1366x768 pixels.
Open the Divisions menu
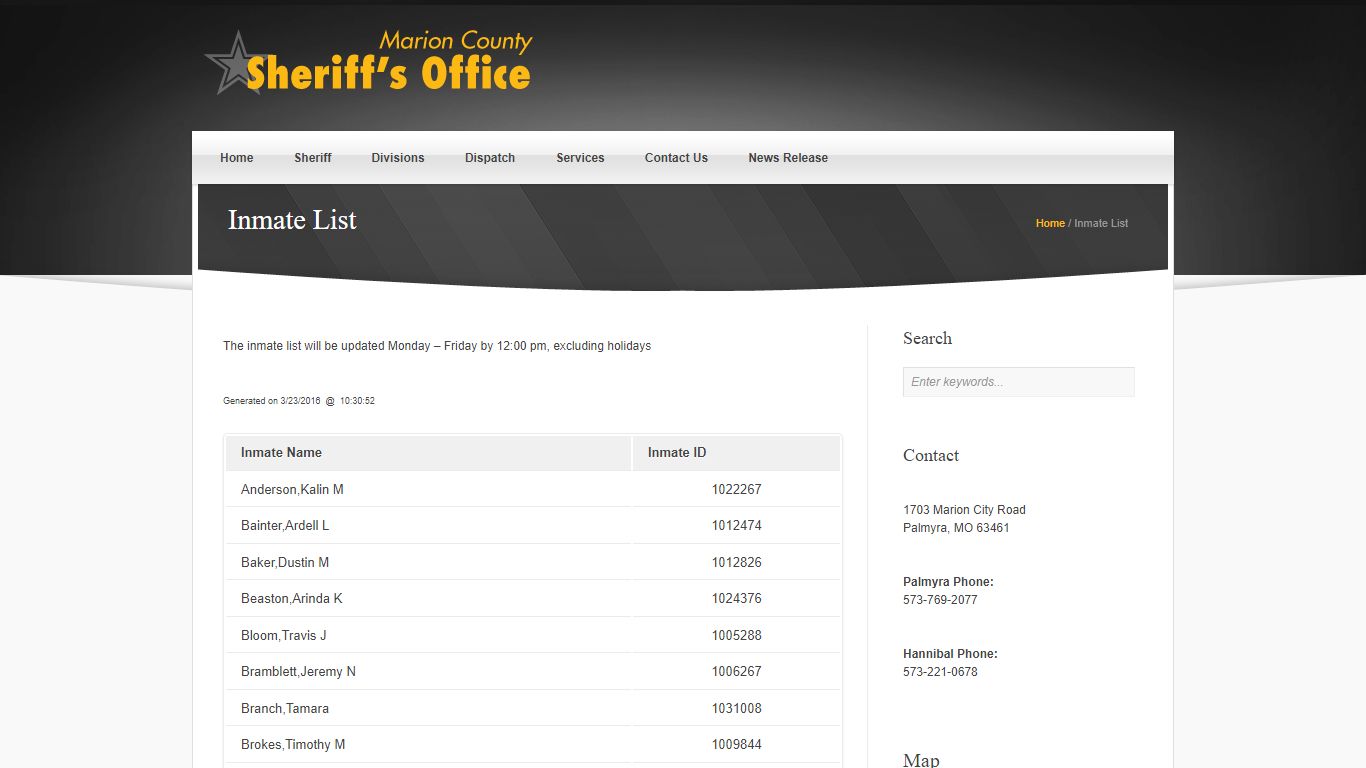point(398,158)
